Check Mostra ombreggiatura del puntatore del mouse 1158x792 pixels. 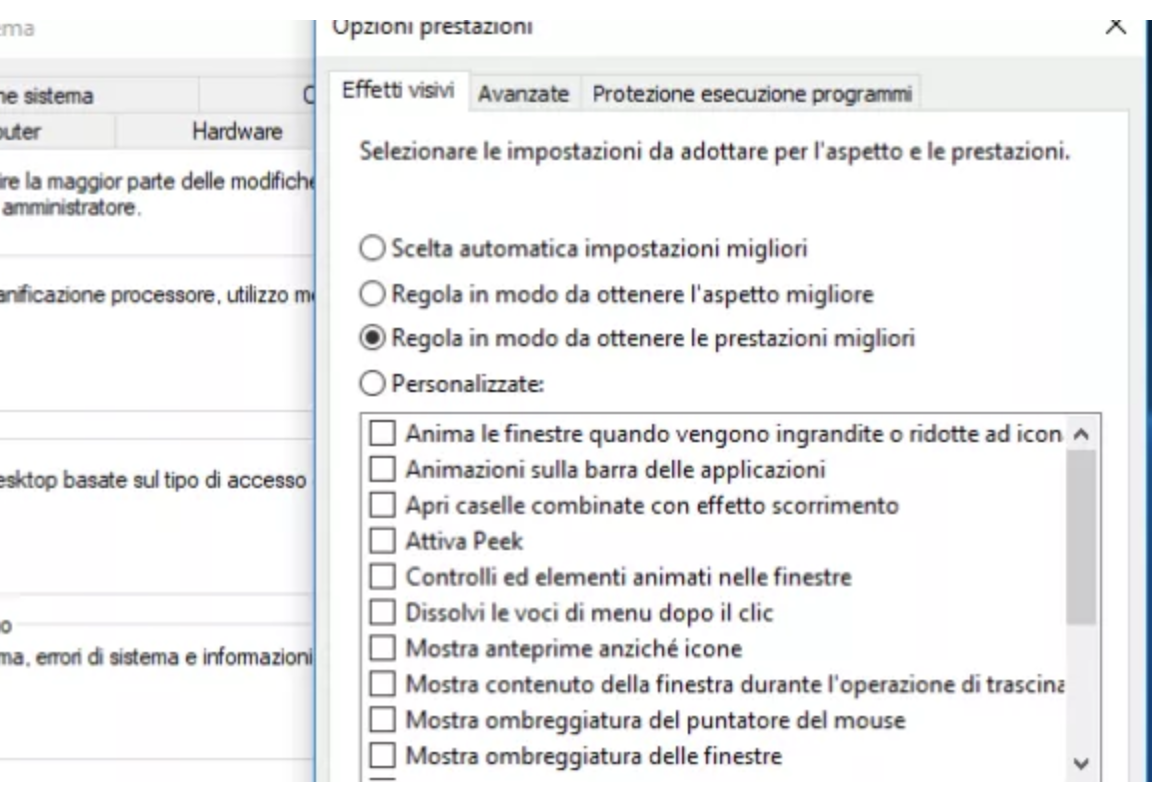click(382, 720)
